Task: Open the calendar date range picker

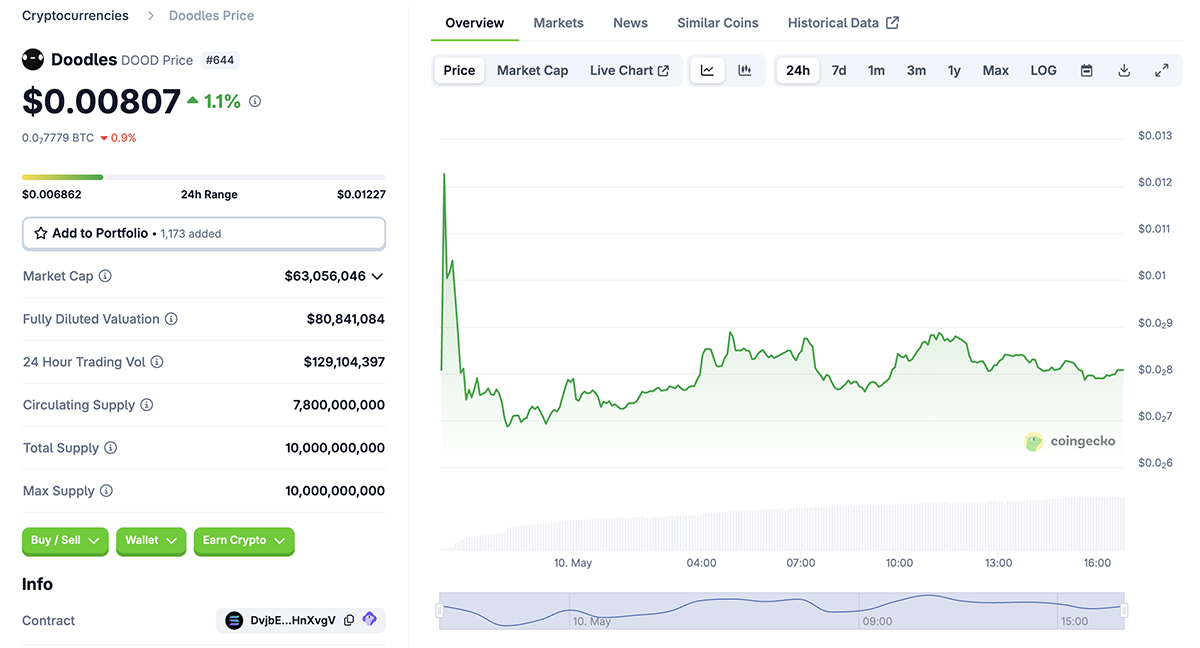Action: click(1086, 70)
